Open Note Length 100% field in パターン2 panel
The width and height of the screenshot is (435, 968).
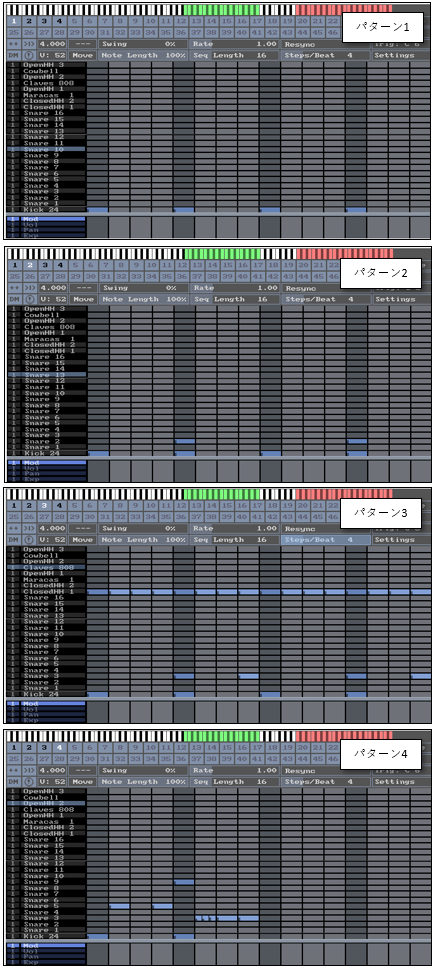coord(144,299)
